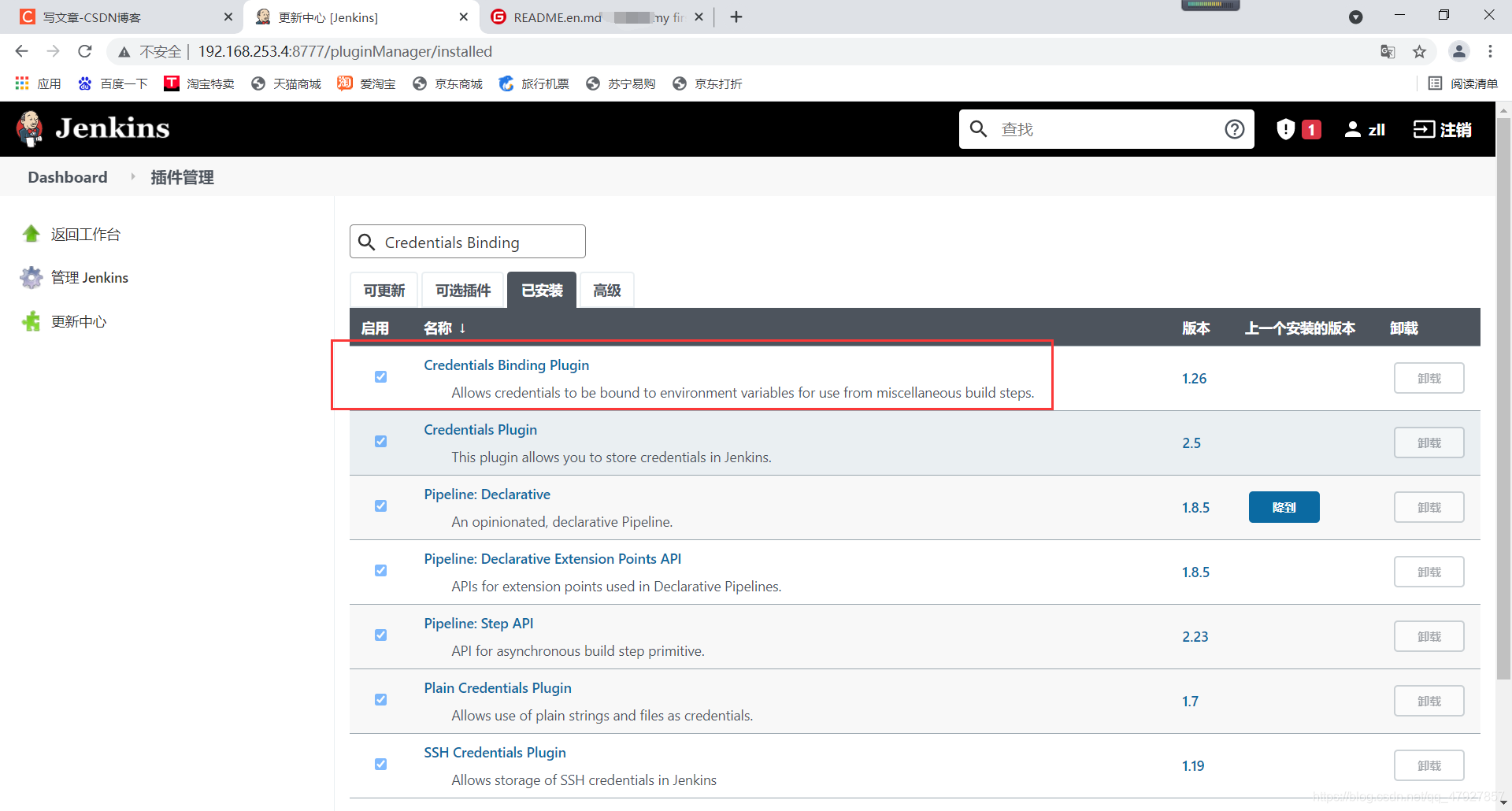Open Chrome three-dot menu
Screen dimensions: 1512x811
tap(1490, 51)
